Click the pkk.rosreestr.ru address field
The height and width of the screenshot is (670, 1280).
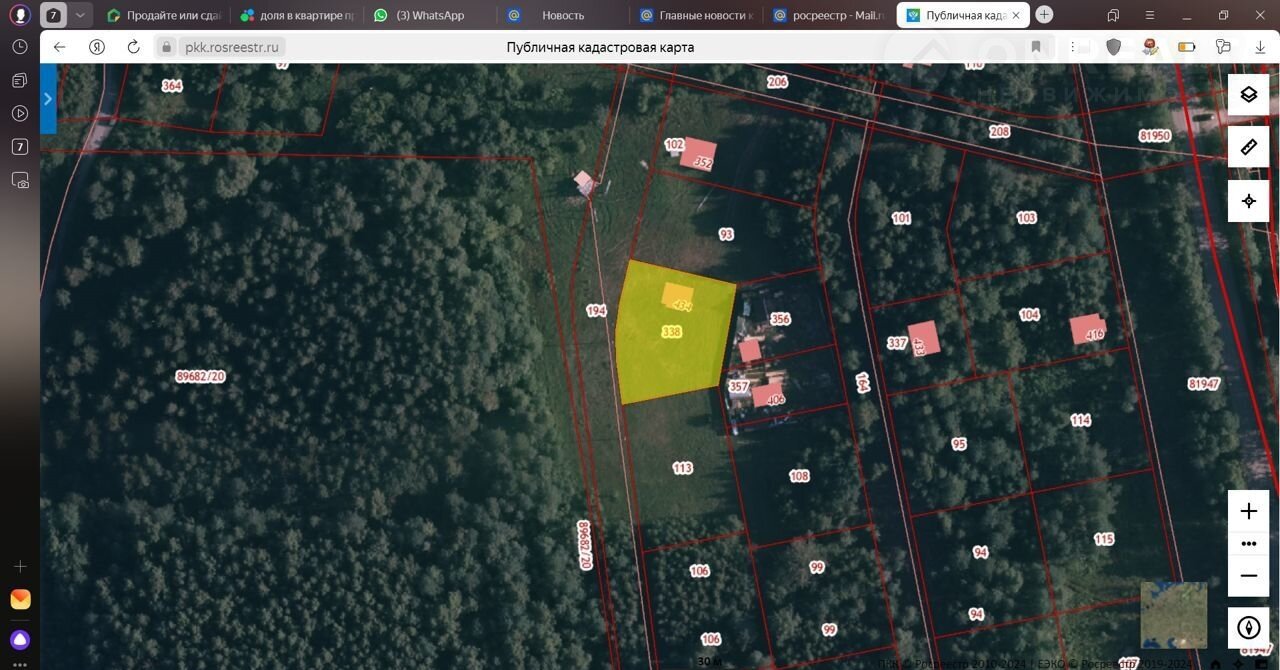(234, 47)
